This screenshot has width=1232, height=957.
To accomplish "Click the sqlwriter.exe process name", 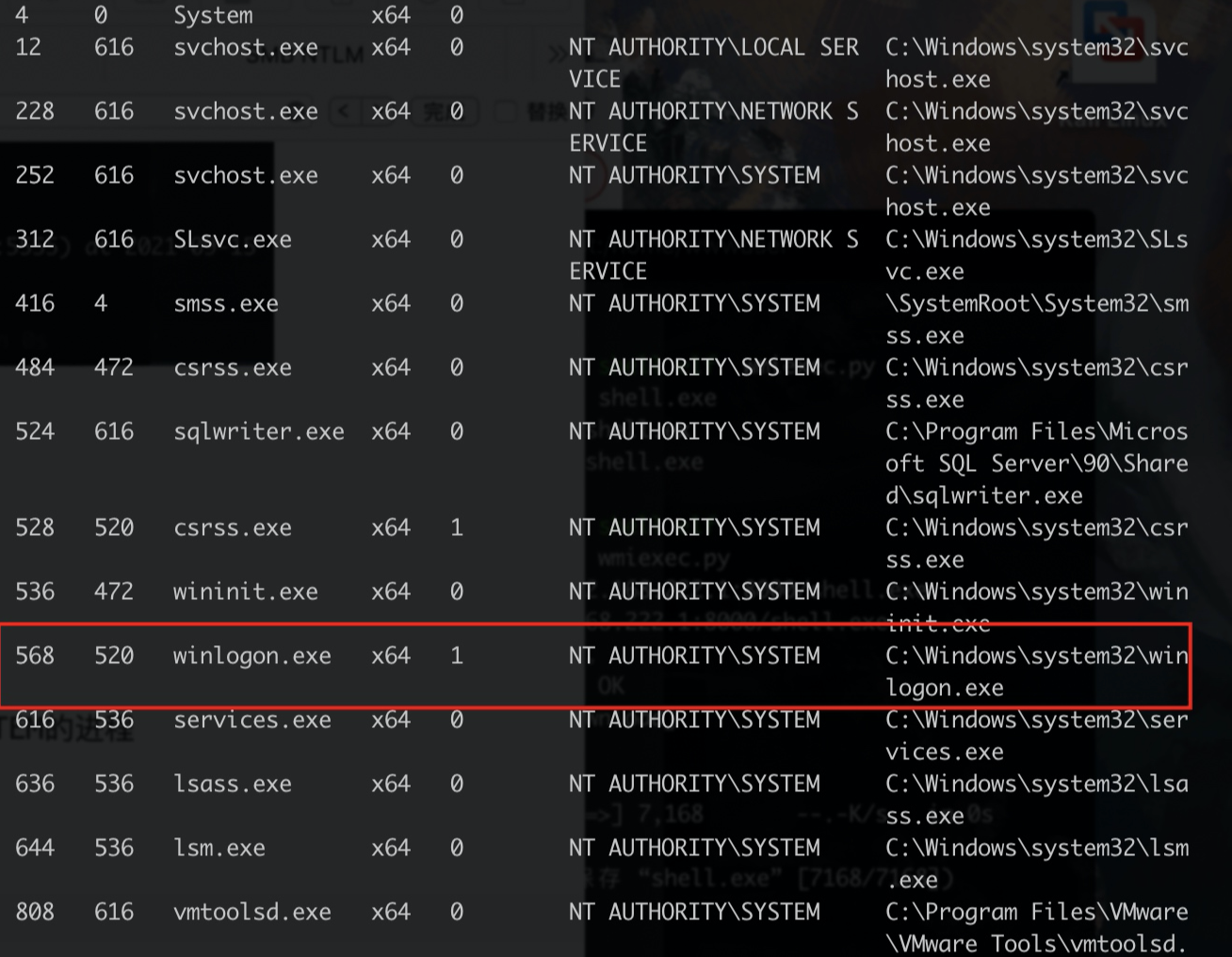I will (x=258, y=431).
